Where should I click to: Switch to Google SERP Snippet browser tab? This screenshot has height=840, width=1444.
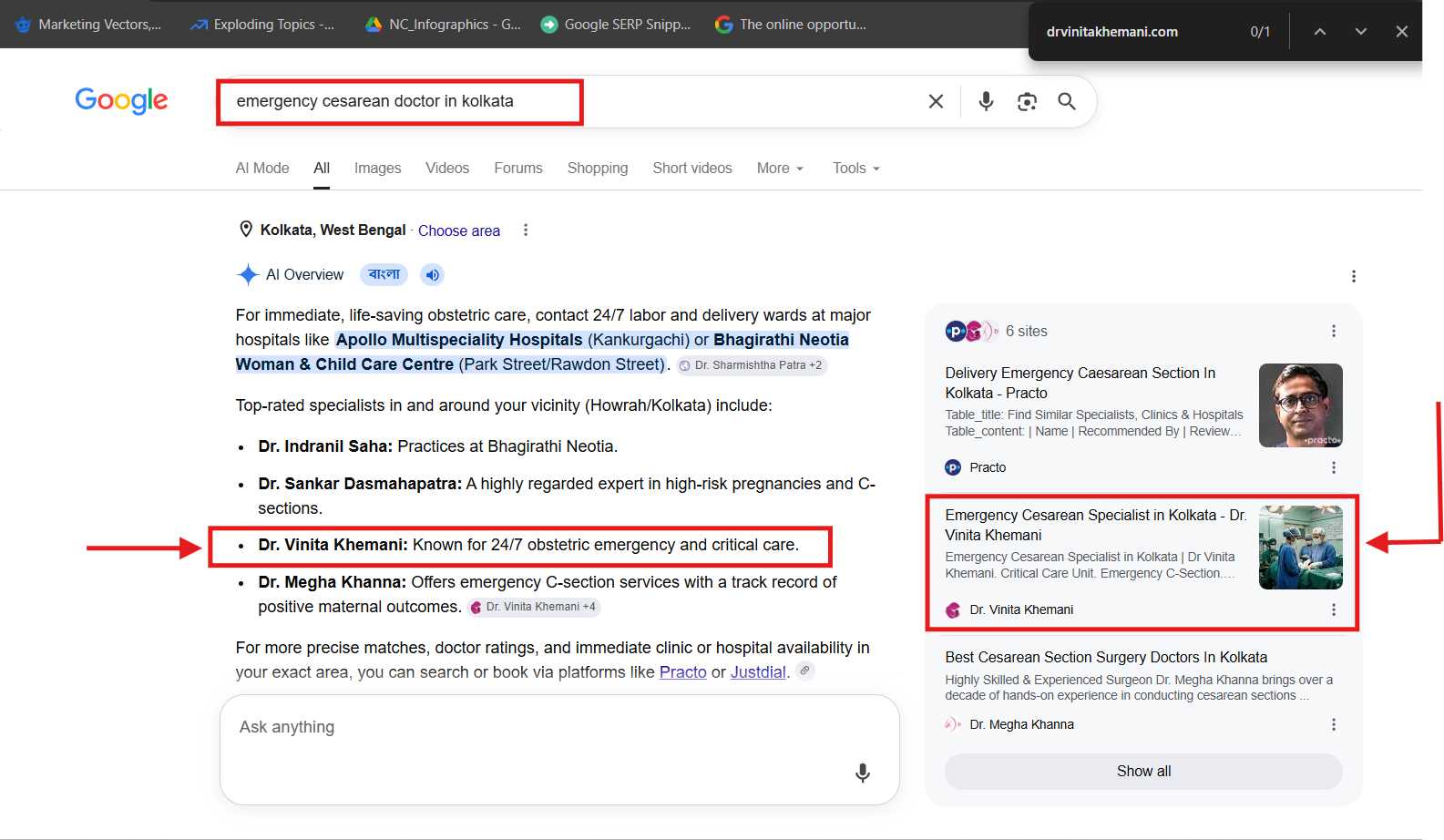616,25
